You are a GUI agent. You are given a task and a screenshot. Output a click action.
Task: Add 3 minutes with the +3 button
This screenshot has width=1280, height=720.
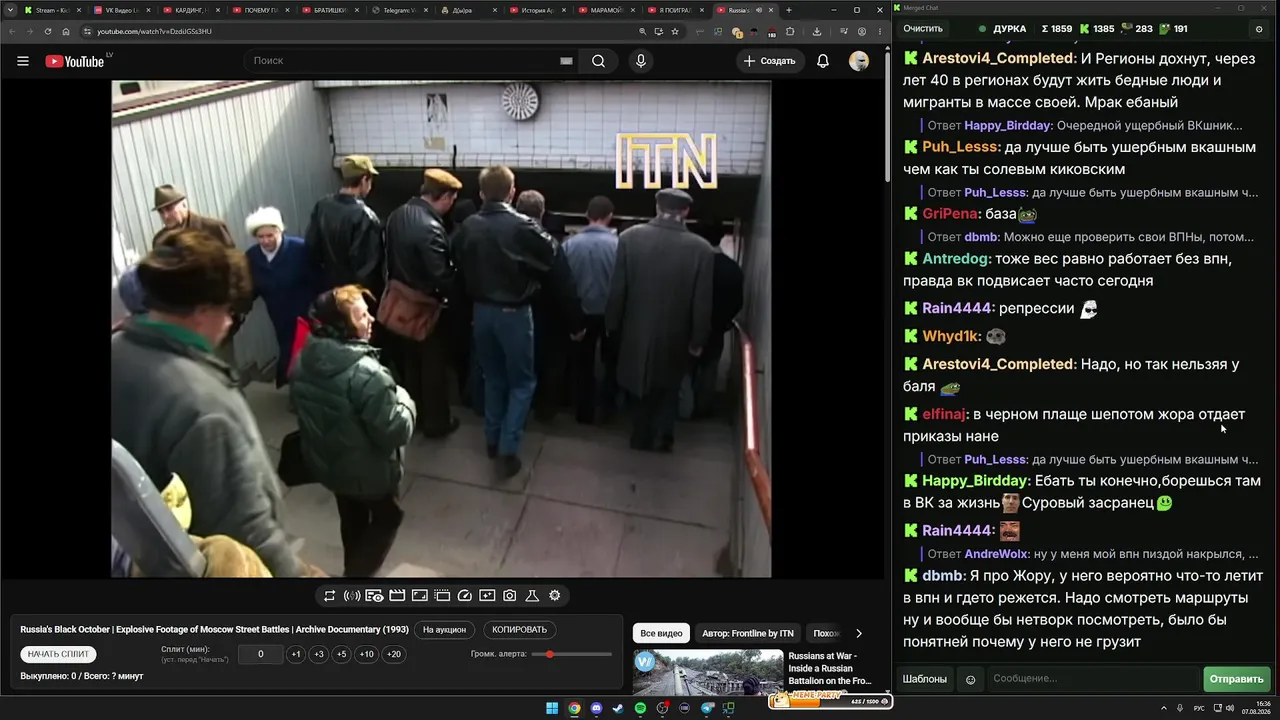click(x=319, y=654)
